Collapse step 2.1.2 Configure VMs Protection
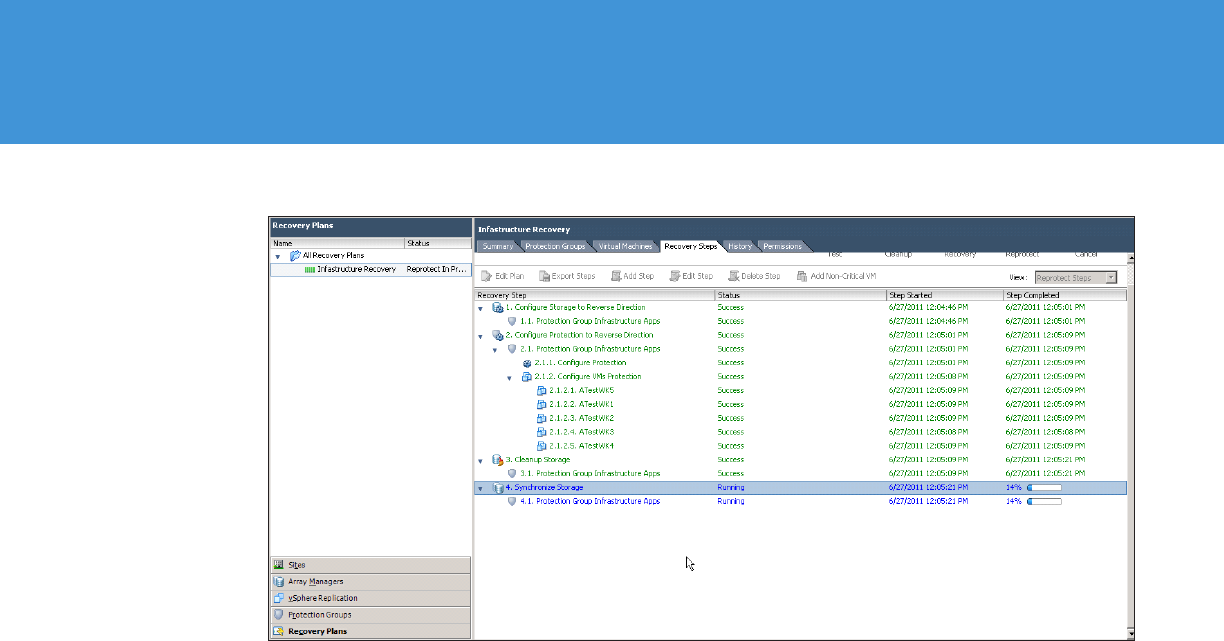Image resolution: width=1224 pixels, height=641 pixels. [x=509, y=377]
